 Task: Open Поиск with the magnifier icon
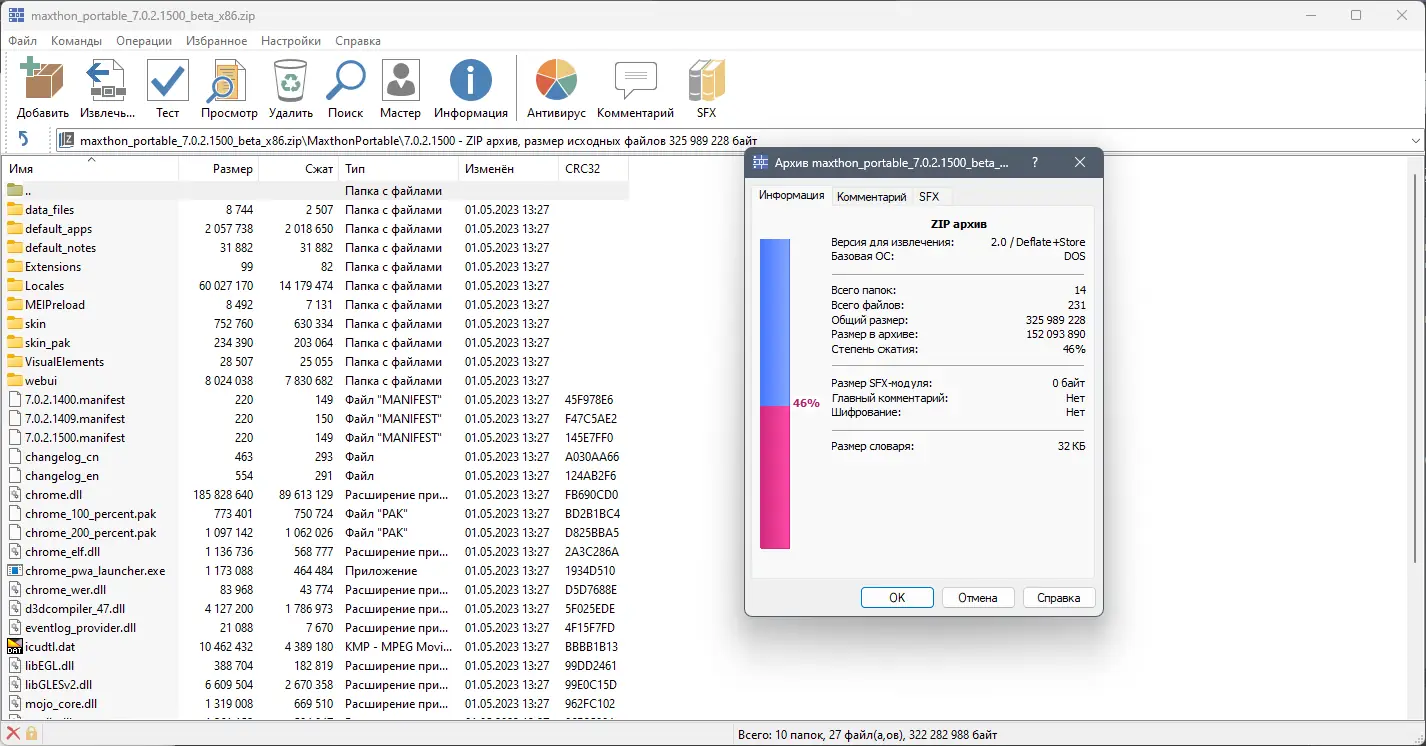coord(346,80)
